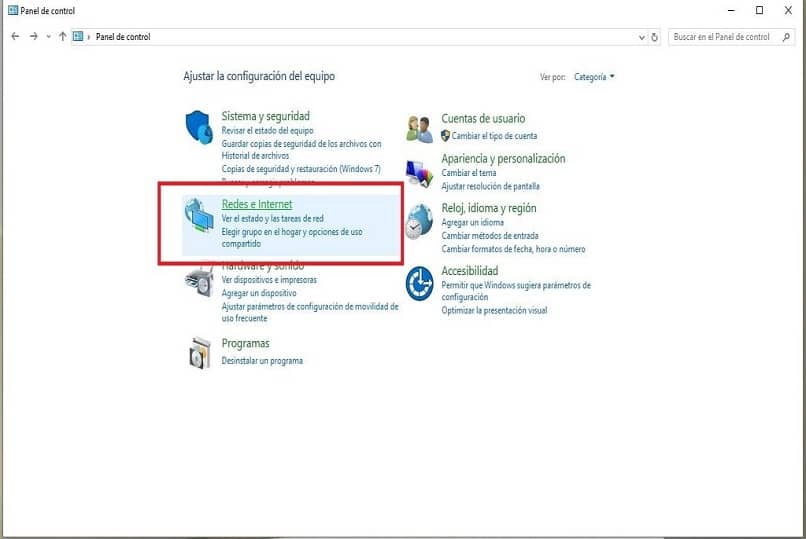806x539 pixels.
Task: Minimize the Panel de control window
Action: 731,10
